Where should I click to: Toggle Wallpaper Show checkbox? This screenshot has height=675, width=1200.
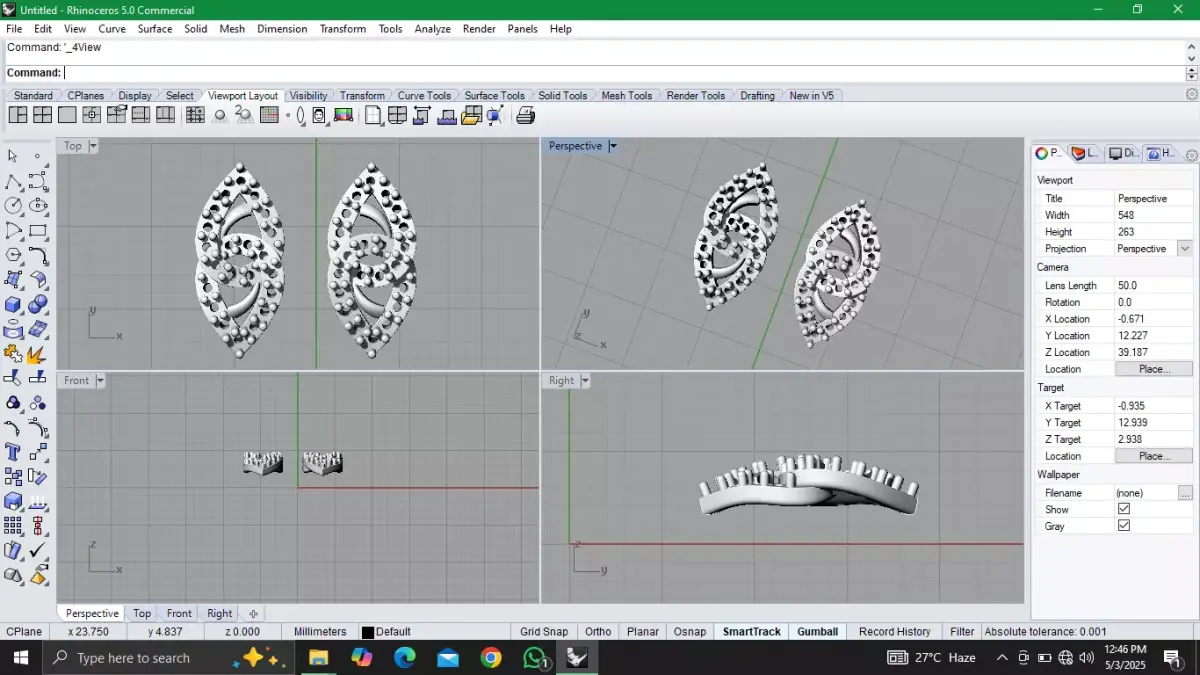[x=1124, y=509]
